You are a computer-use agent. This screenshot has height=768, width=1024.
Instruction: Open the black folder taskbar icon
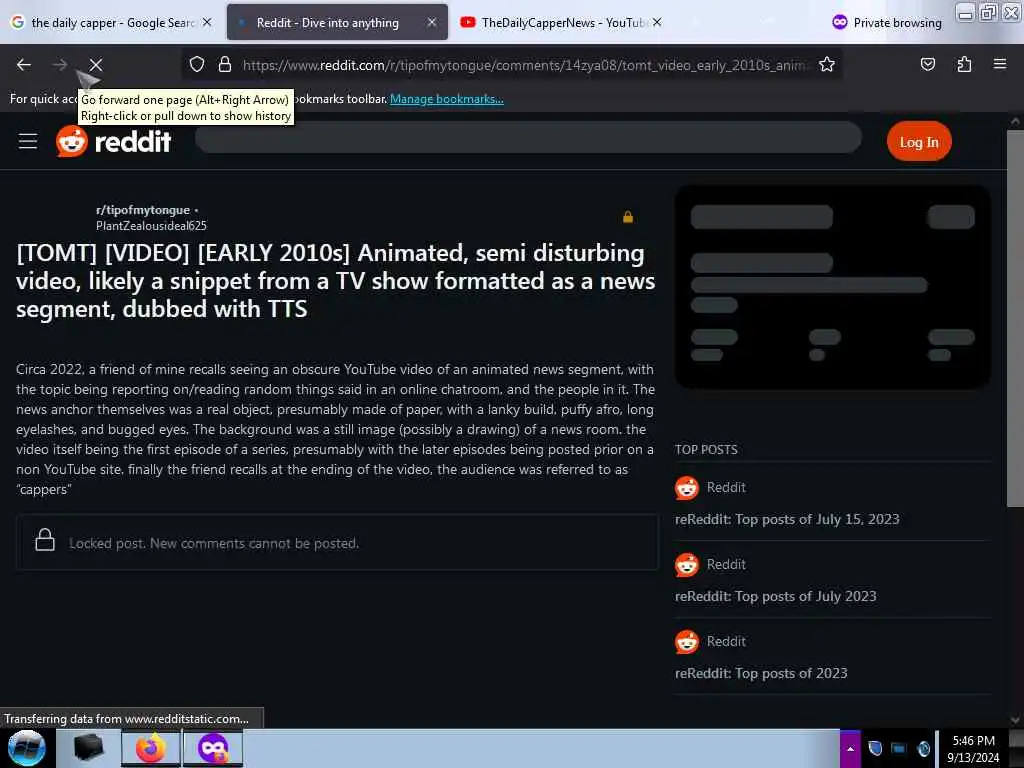point(89,748)
